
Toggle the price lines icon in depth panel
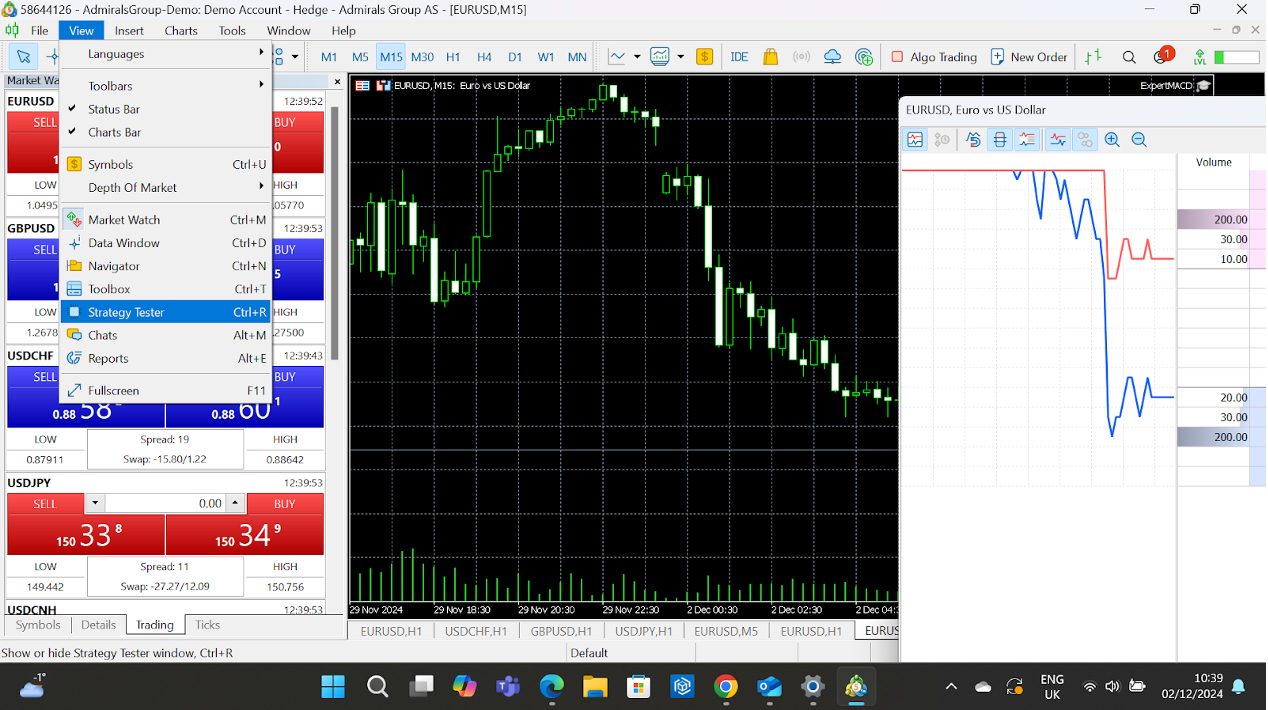(1058, 140)
